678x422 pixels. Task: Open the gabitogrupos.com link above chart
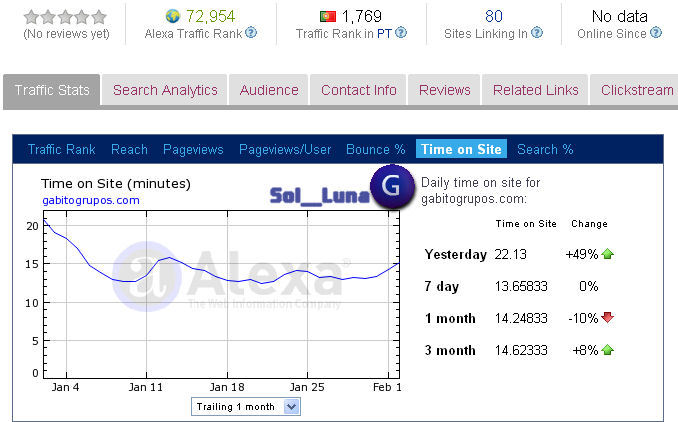(x=91, y=200)
